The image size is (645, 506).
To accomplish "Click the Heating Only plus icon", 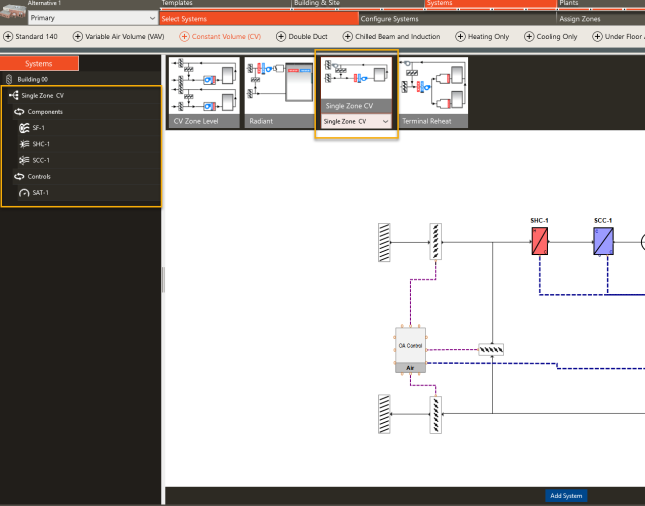I will (460, 37).
